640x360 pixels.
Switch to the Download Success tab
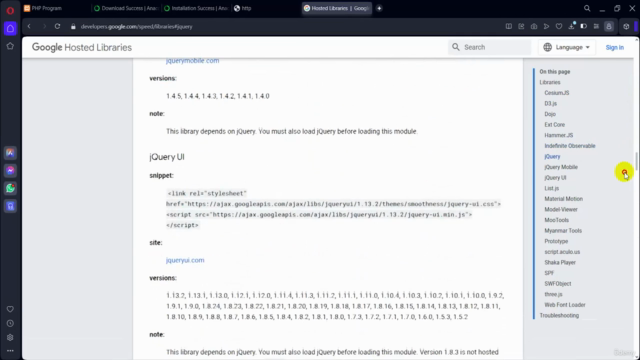[126, 8]
